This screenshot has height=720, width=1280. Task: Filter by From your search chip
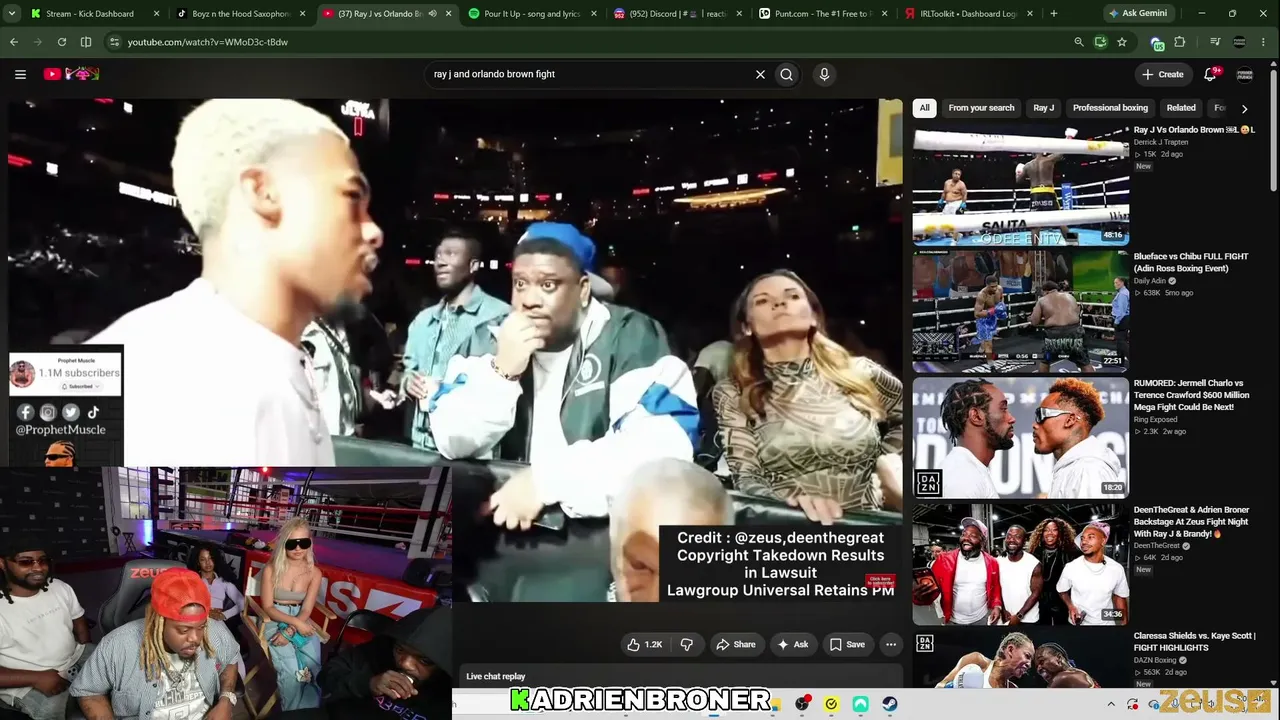tap(981, 108)
